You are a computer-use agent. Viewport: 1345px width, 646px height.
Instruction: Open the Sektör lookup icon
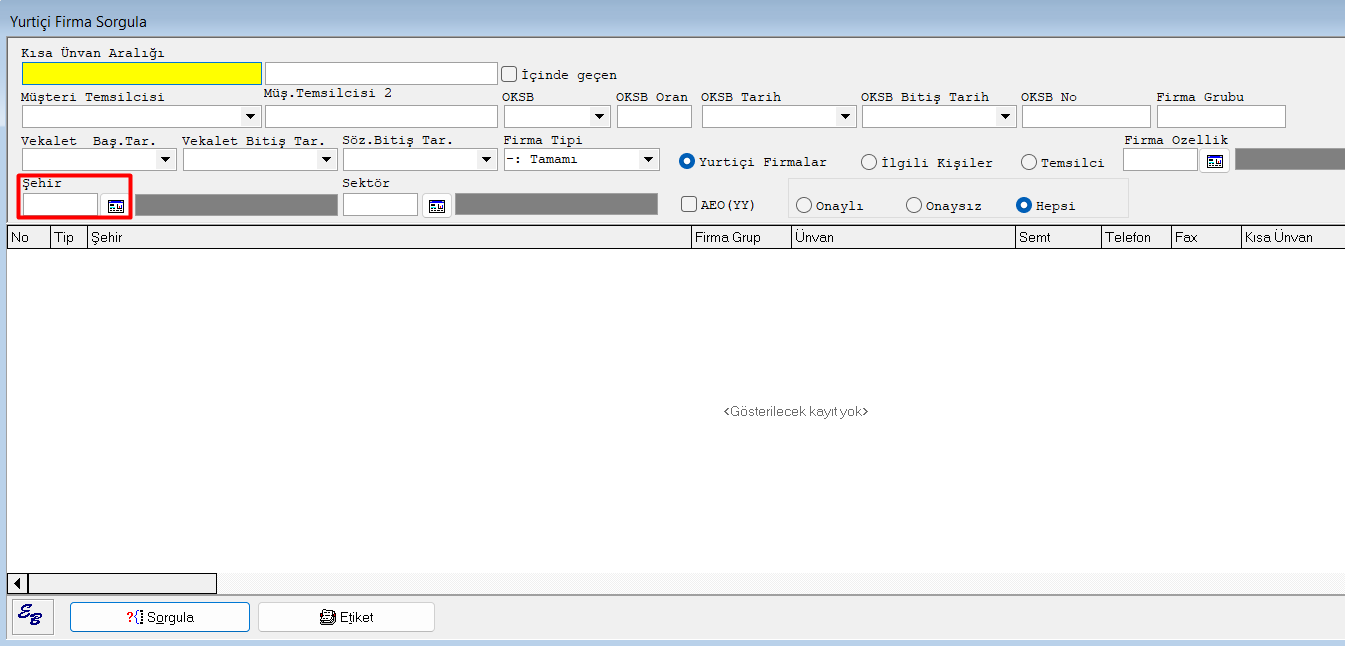[437, 206]
